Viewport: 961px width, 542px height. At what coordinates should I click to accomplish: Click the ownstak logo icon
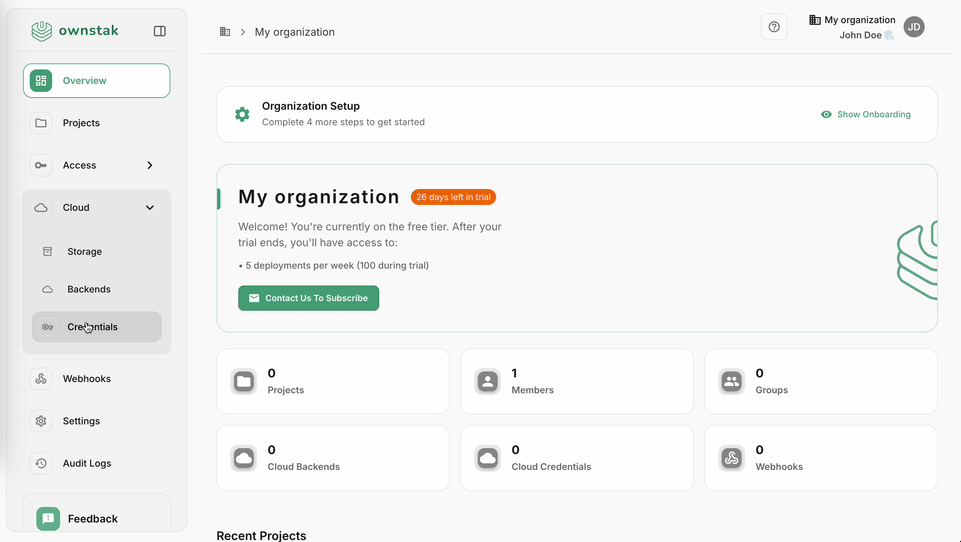click(41, 31)
